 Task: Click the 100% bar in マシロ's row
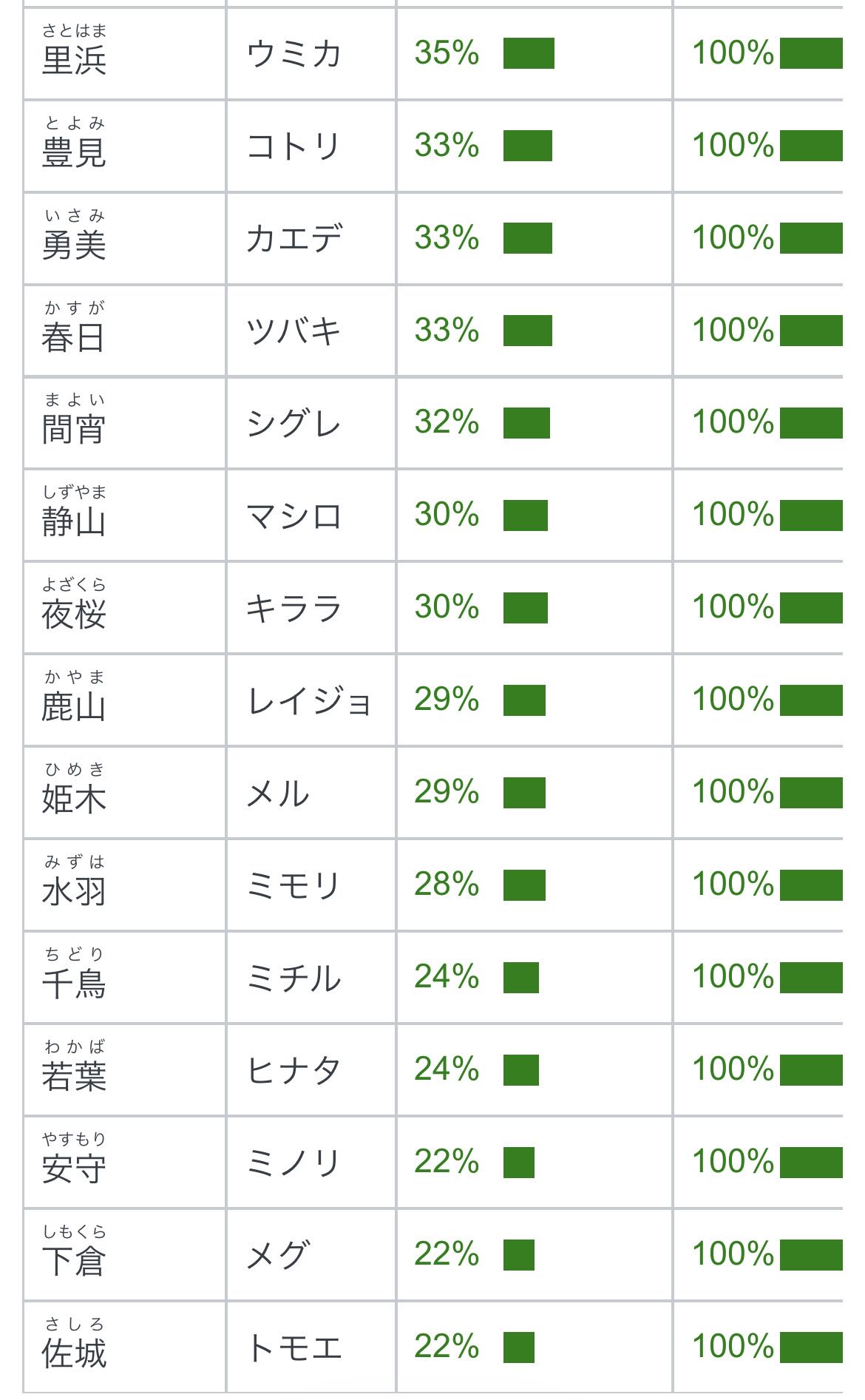tap(811, 515)
